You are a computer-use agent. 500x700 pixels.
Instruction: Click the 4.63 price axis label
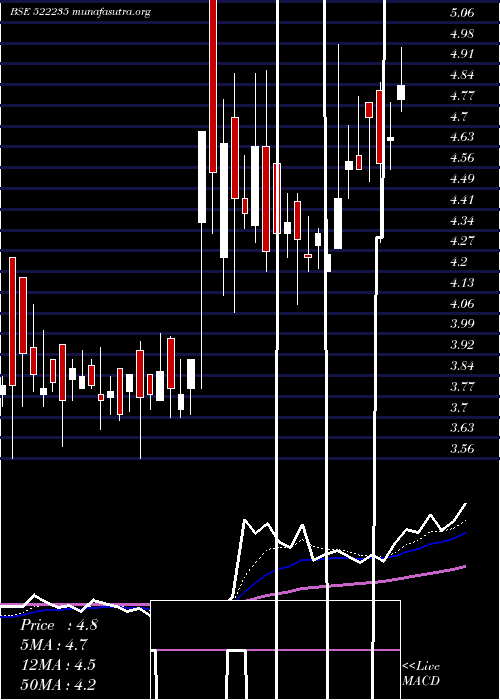point(462,137)
